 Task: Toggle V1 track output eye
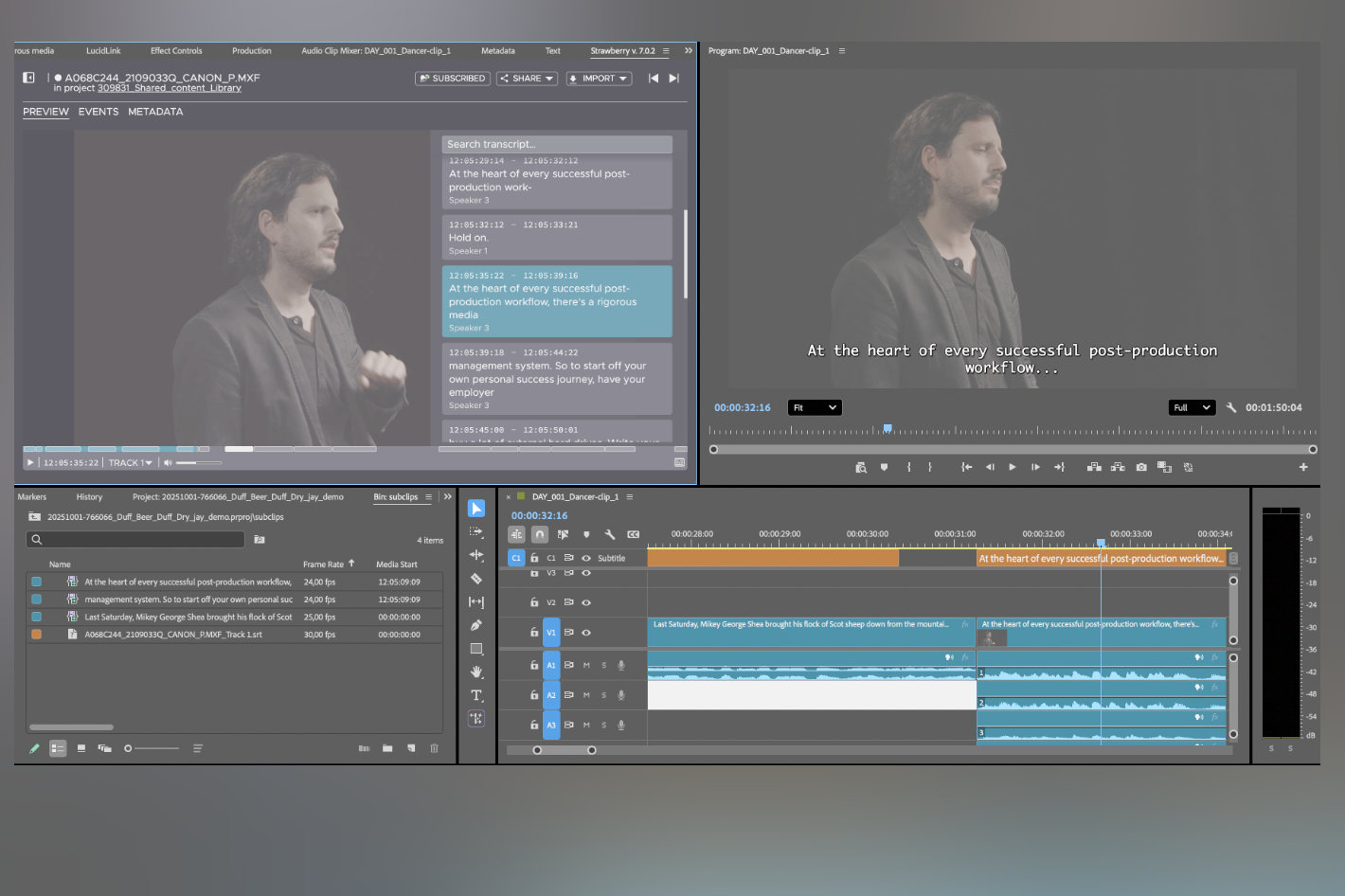coord(586,633)
